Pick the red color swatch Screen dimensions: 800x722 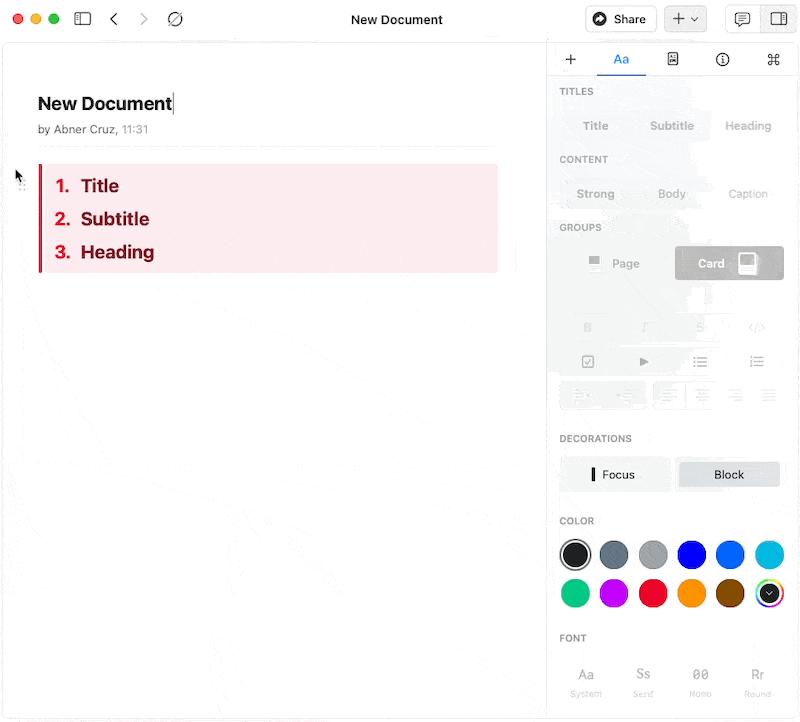tap(653, 593)
